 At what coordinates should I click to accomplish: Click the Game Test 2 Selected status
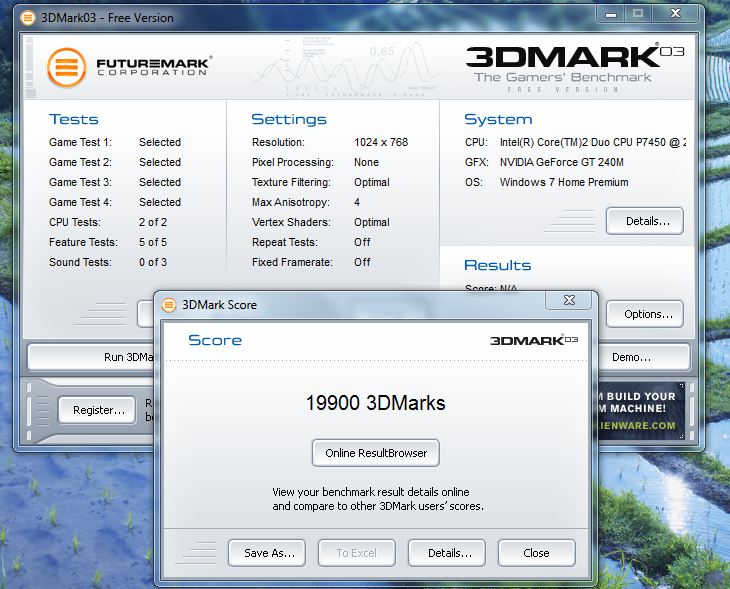pyautogui.click(x=160, y=162)
